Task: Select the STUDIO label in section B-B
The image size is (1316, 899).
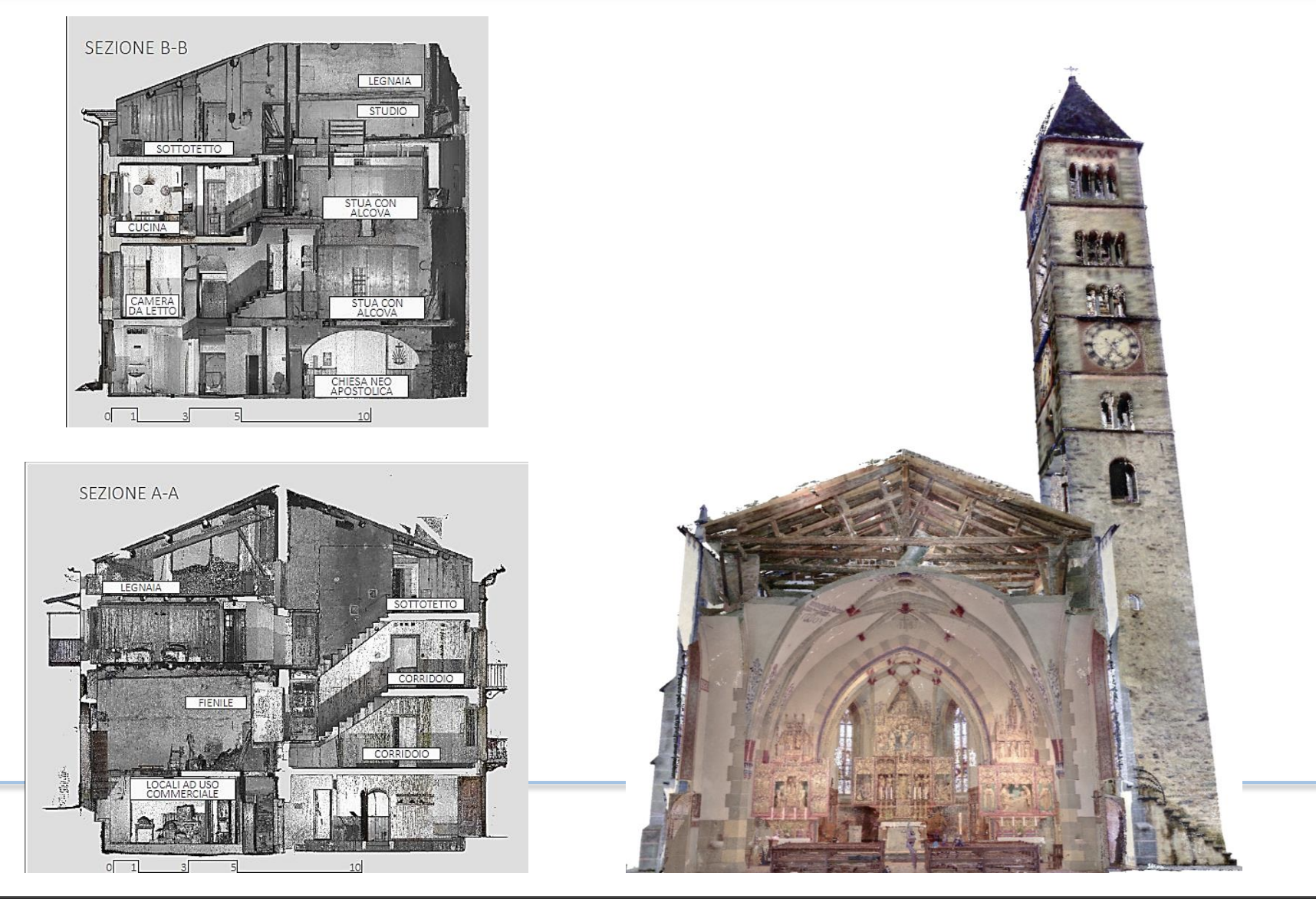Action: point(388,111)
